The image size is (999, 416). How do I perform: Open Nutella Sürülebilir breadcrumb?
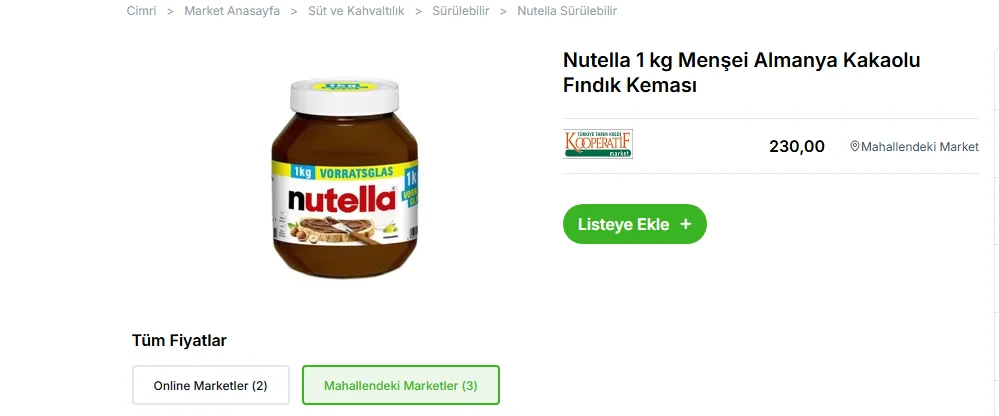click(567, 11)
